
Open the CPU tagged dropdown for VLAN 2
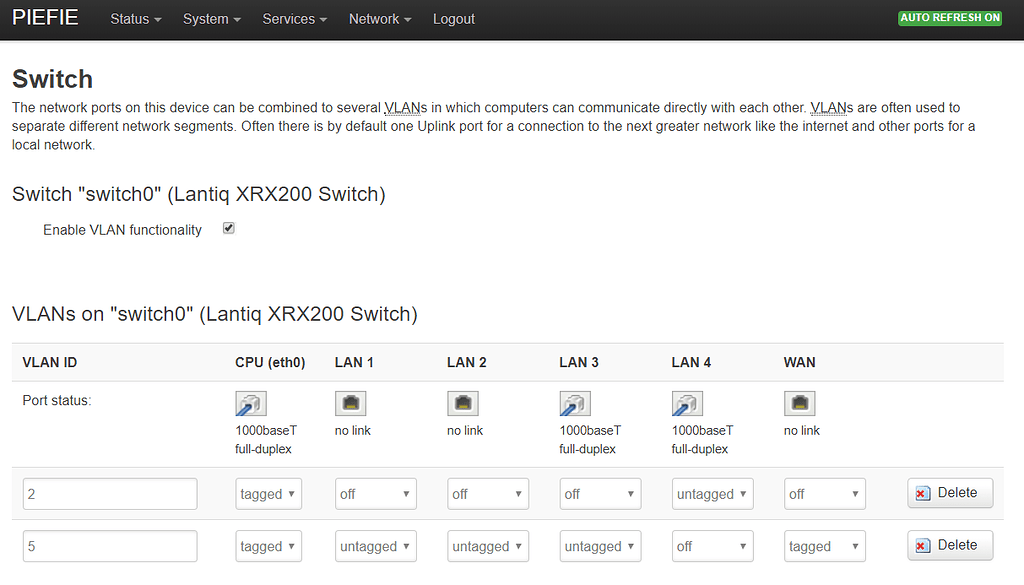268,493
